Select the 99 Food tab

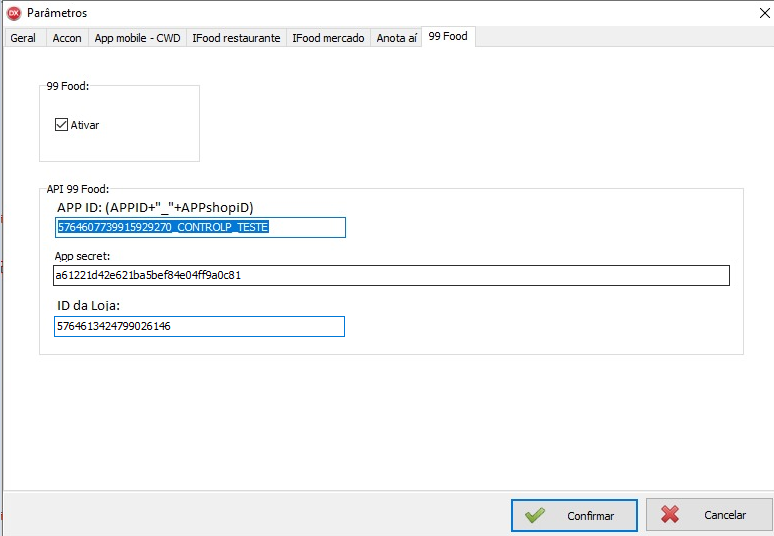click(448, 37)
